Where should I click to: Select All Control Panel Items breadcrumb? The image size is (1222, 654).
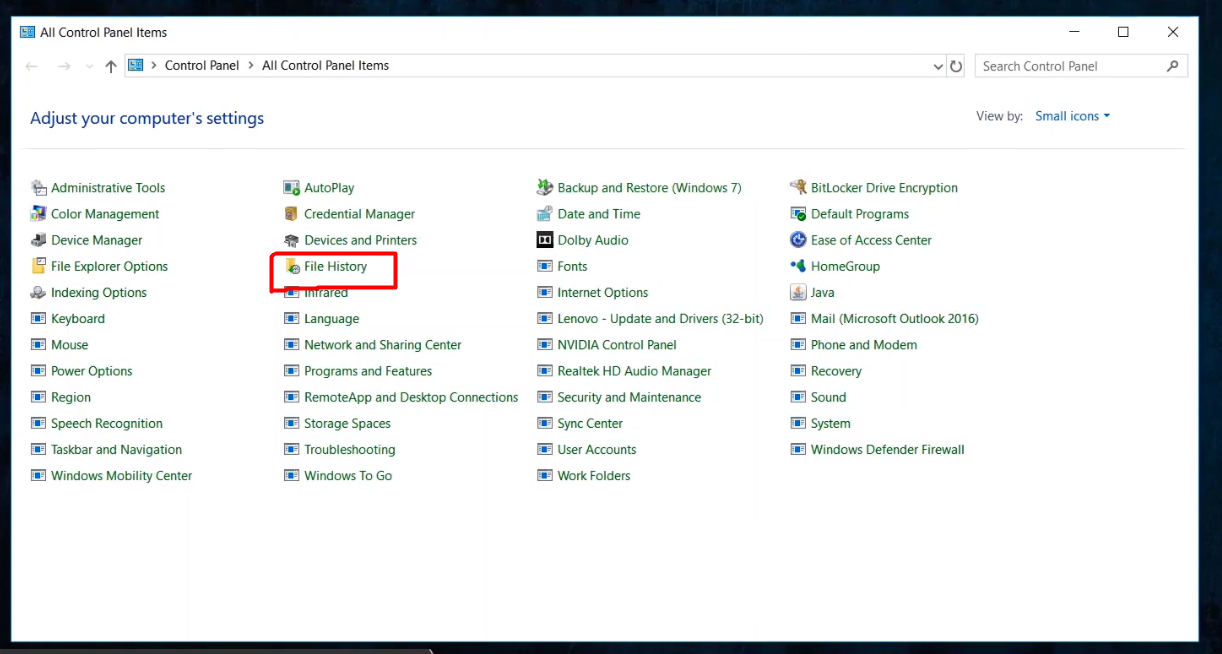click(325, 66)
